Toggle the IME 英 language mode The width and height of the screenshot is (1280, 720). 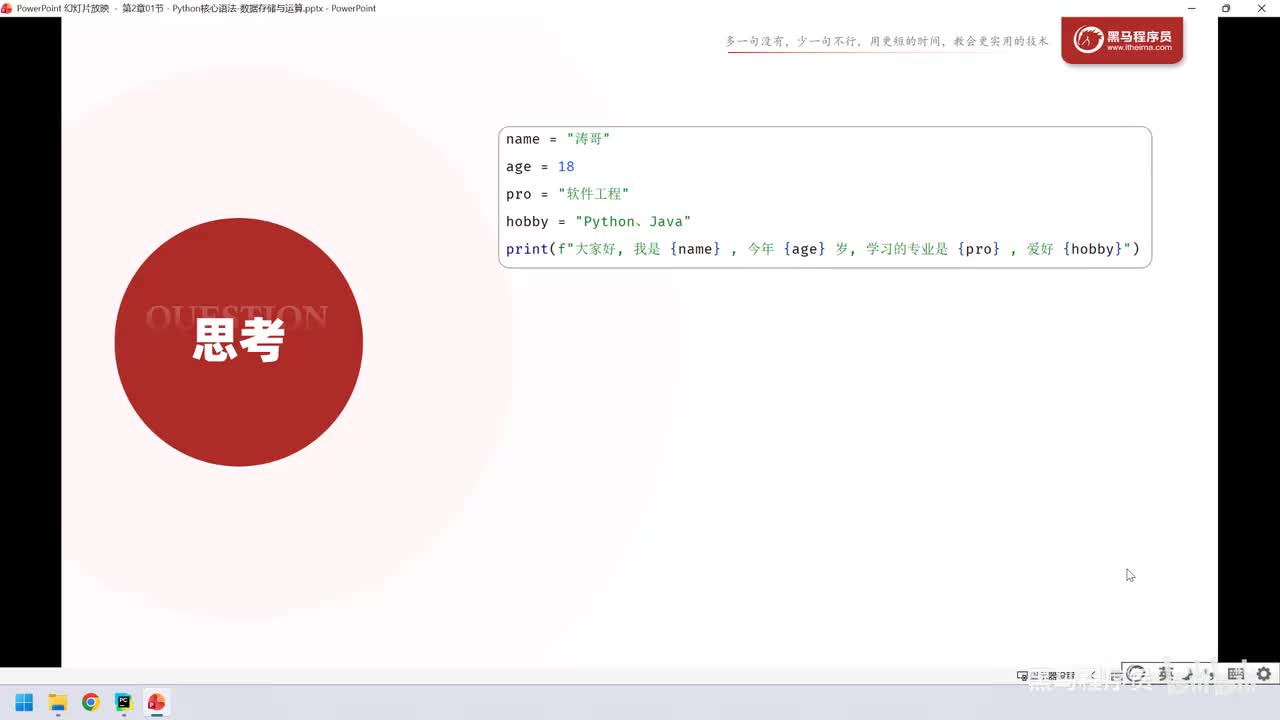point(1165,675)
